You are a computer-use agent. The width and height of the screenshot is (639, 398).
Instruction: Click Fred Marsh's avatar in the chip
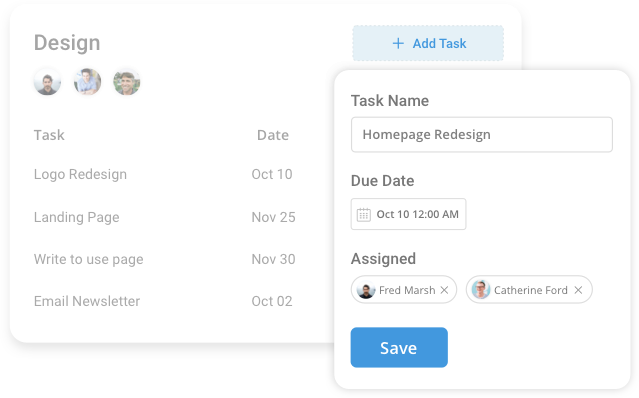click(366, 290)
